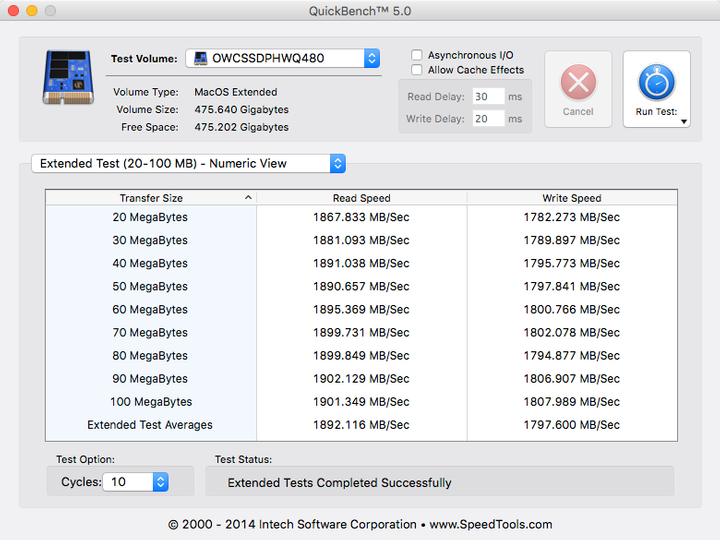Click the yellow minimize window button

click(x=32, y=10)
